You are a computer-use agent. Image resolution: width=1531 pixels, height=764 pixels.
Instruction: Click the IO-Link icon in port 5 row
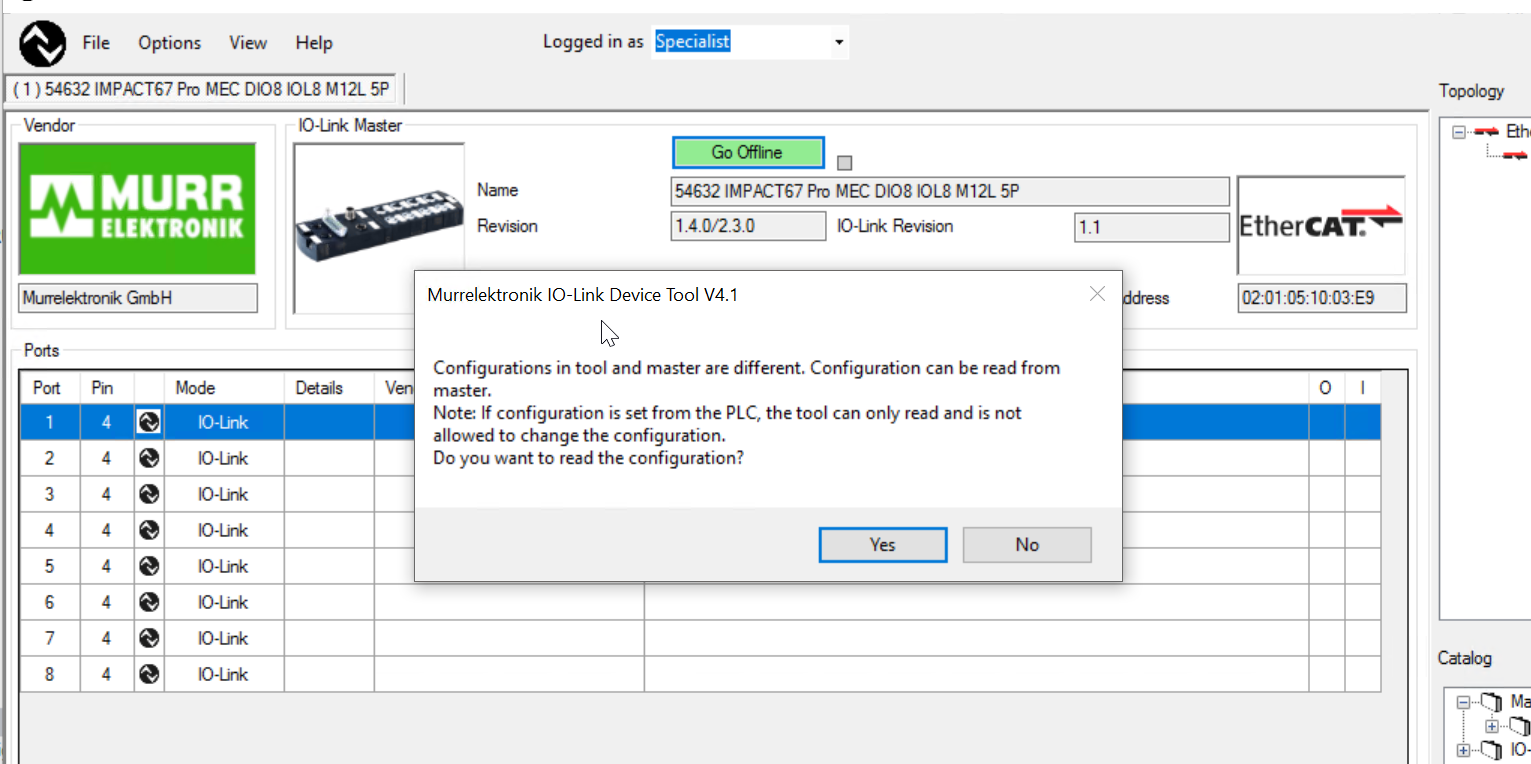tap(149, 566)
